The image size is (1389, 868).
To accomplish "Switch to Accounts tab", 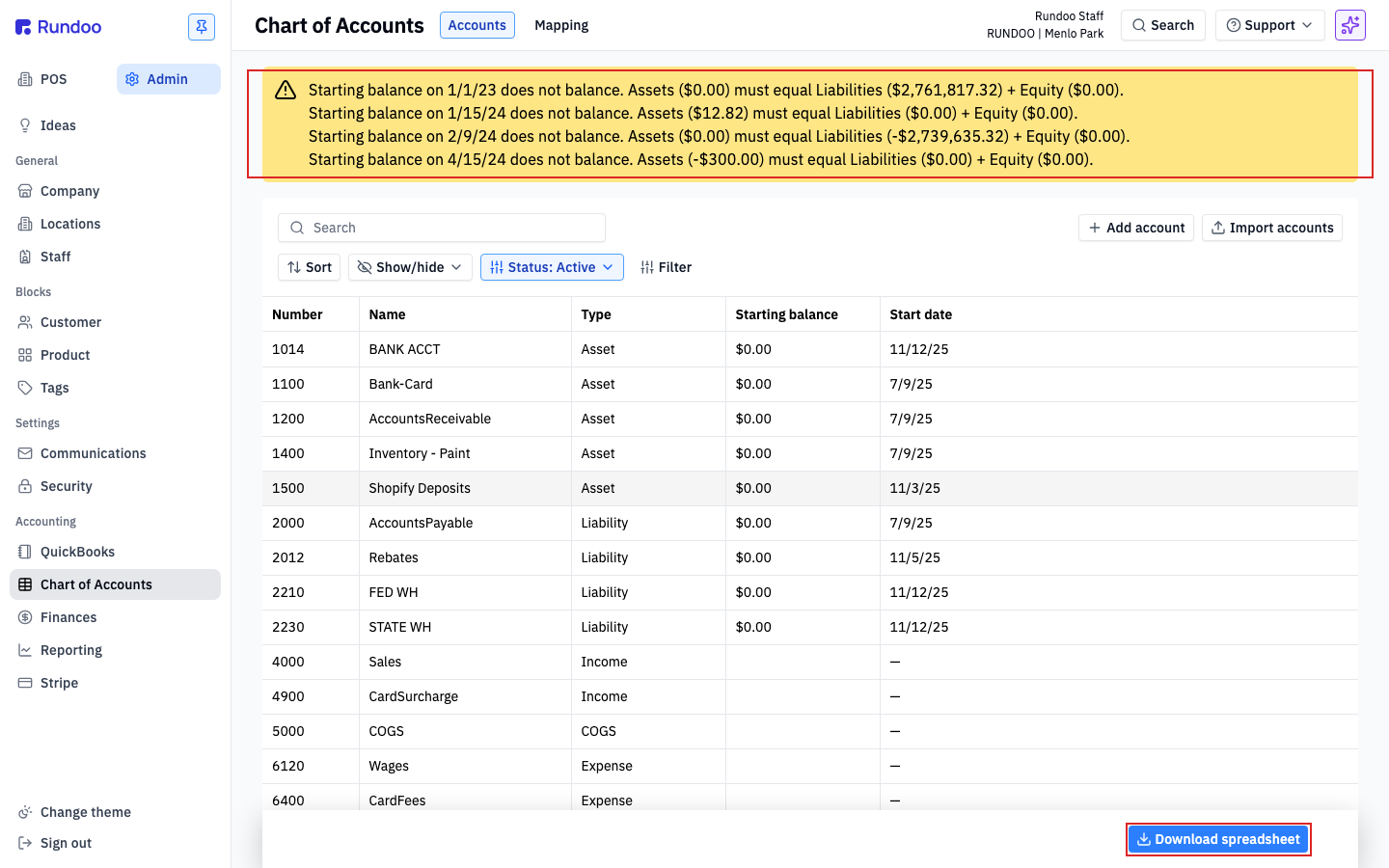I will coord(477,25).
